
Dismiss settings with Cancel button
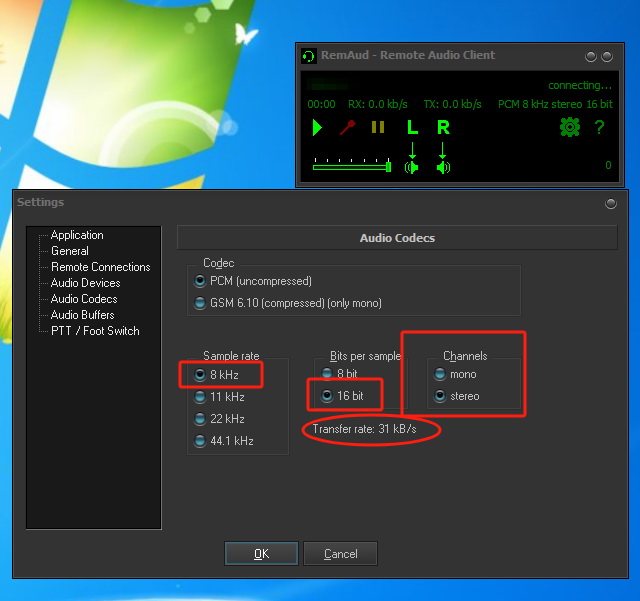point(340,554)
